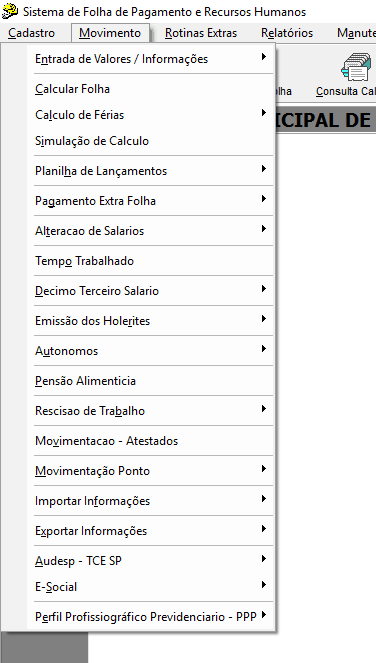
Task: Open Exportar Informações submenu
Action: point(151,531)
